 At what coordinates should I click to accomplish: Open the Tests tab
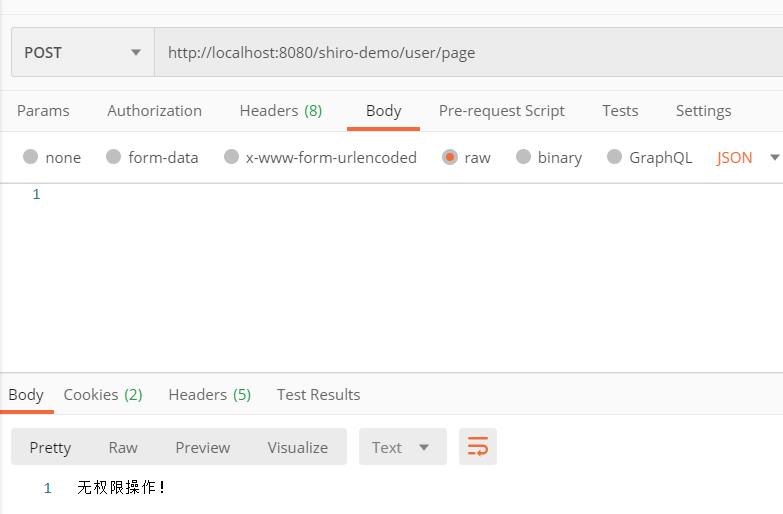tap(620, 111)
